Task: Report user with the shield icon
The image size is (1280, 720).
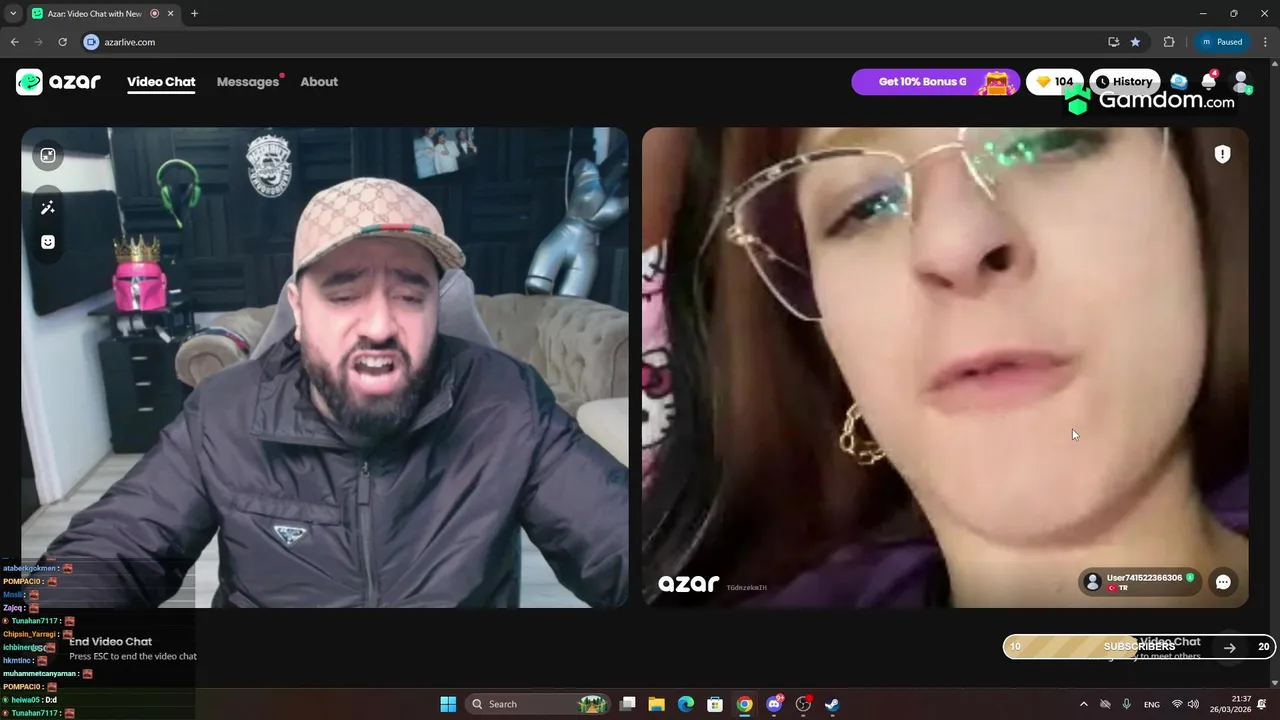Action: coord(1222,154)
